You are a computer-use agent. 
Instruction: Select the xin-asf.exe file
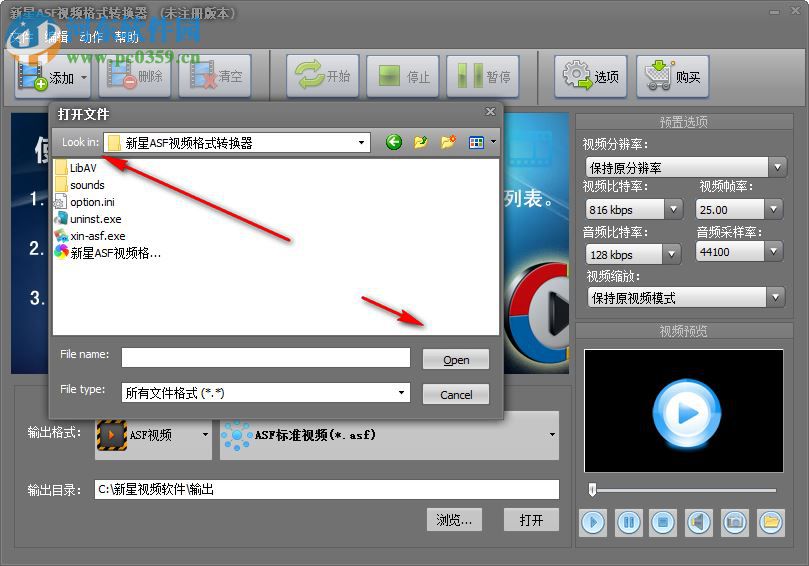point(90,236)
